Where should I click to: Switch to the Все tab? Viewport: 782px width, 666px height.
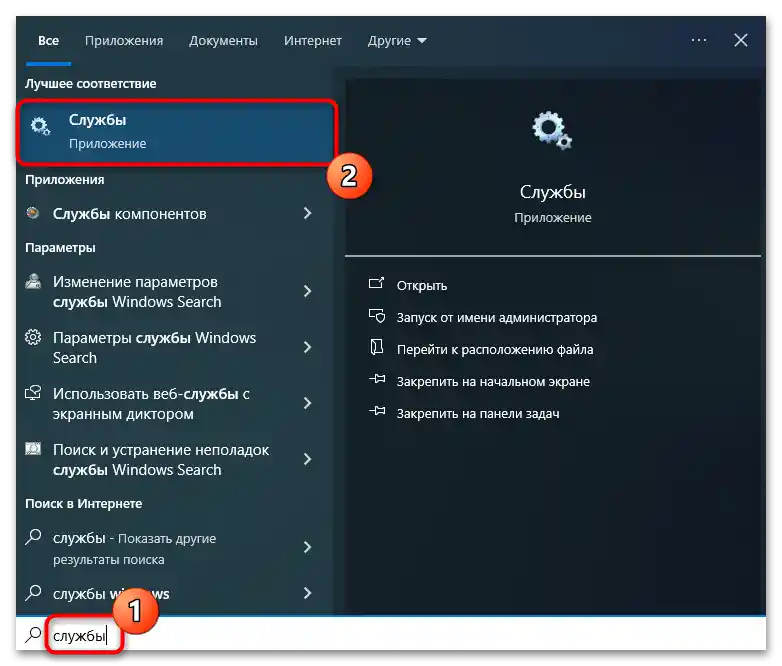click(x=48, y=40)
